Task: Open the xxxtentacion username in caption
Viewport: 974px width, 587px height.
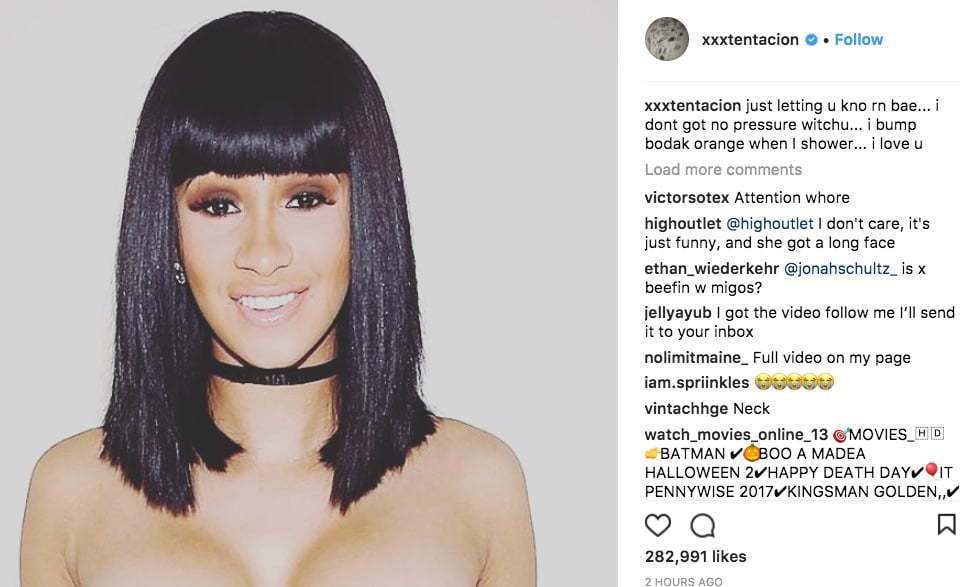Action: click(x=693, y=106)
